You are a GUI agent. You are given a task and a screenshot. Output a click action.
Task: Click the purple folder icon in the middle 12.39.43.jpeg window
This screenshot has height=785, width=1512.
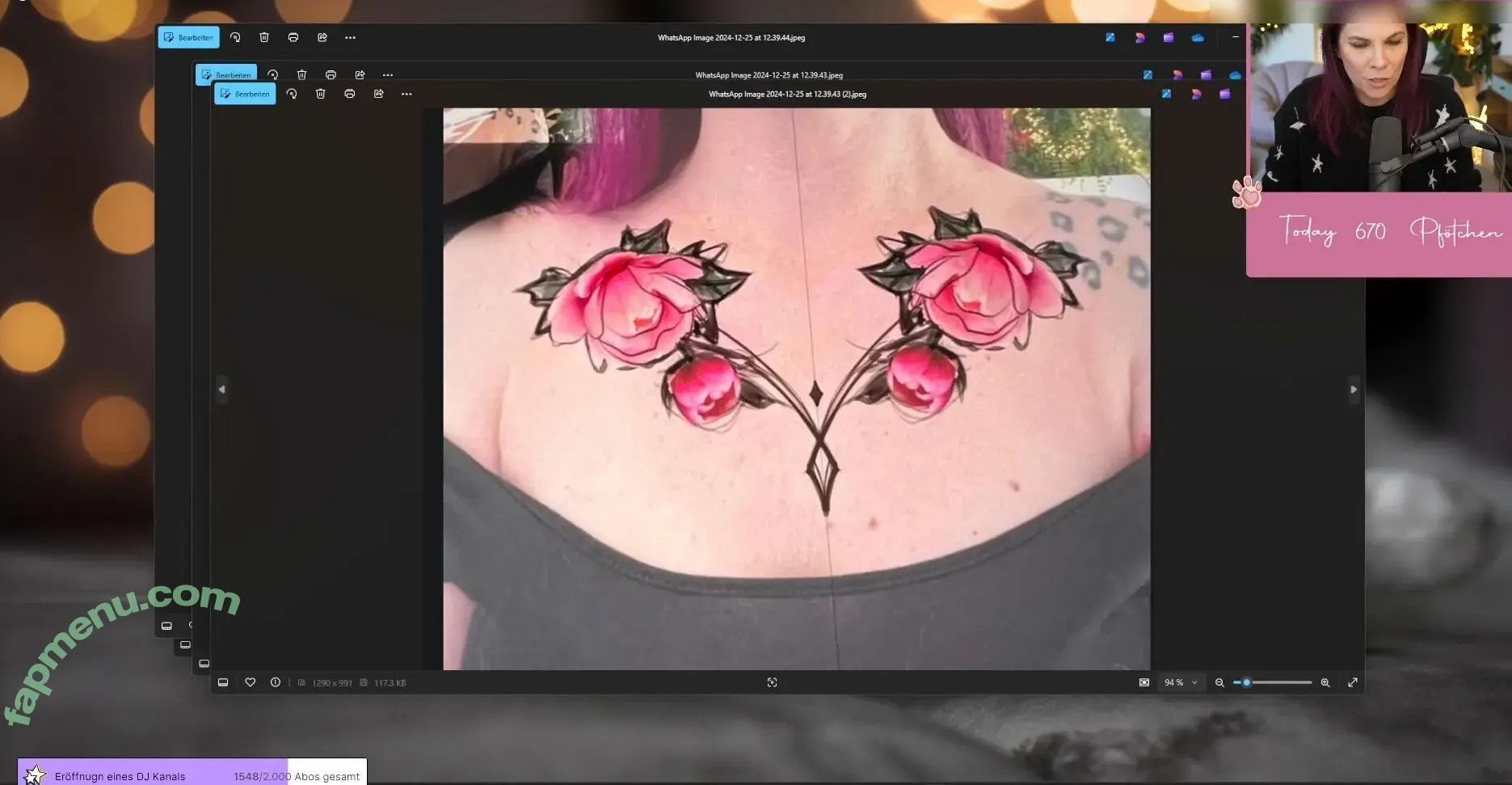[1206, 74]
